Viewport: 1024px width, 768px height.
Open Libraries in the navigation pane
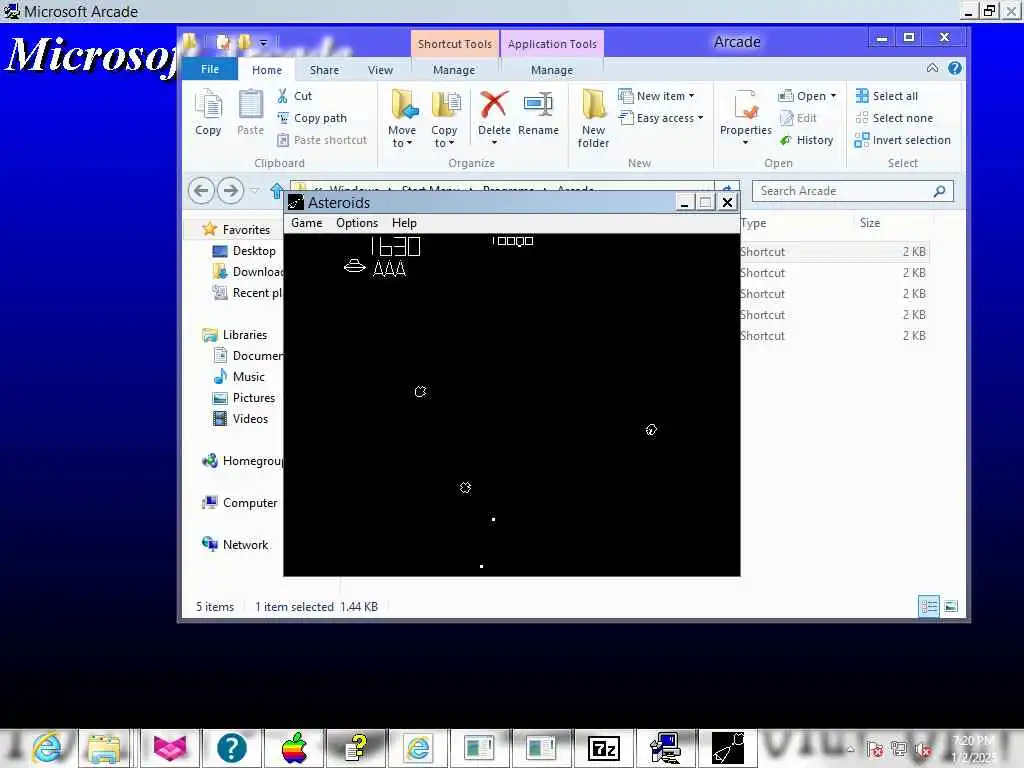click(x=235, y=335)
